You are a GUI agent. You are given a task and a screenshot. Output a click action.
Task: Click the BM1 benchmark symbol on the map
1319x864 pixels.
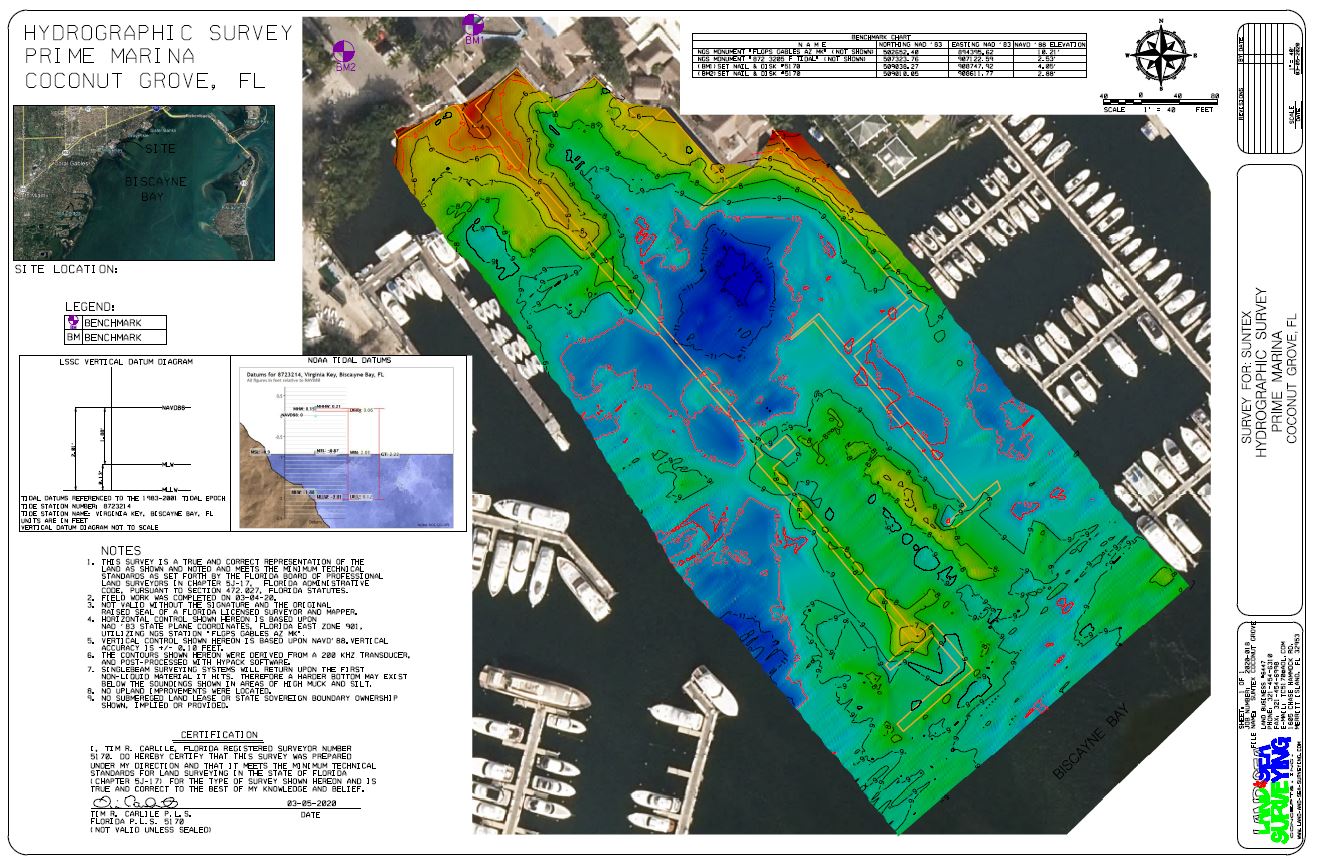point(474,23)
